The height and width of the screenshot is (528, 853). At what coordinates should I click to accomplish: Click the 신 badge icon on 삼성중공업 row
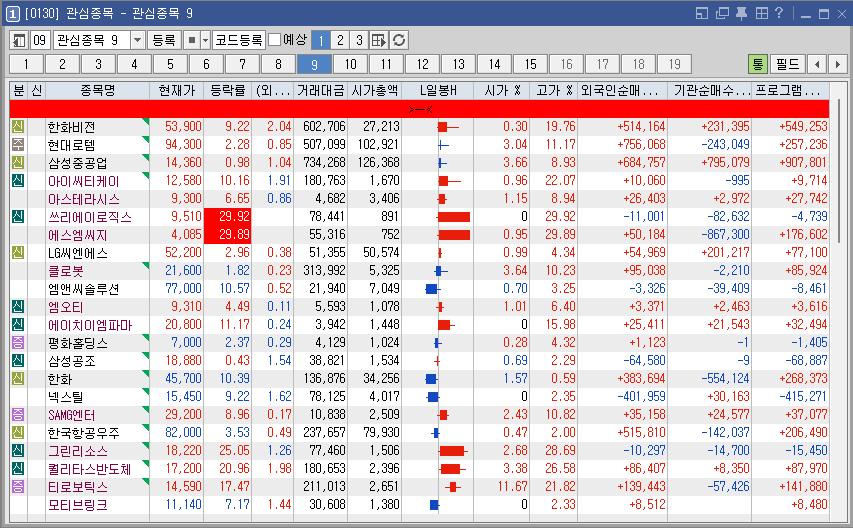coord(18,163)
